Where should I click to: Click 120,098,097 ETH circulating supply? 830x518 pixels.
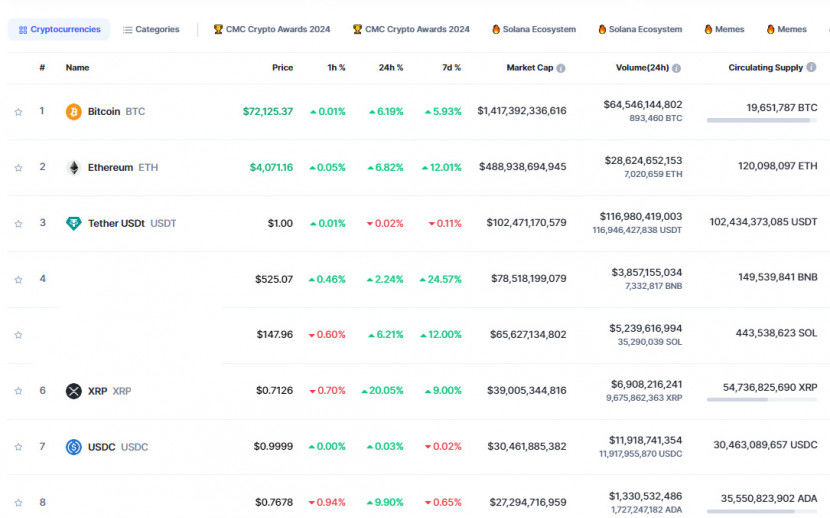(x=778, y=166)
